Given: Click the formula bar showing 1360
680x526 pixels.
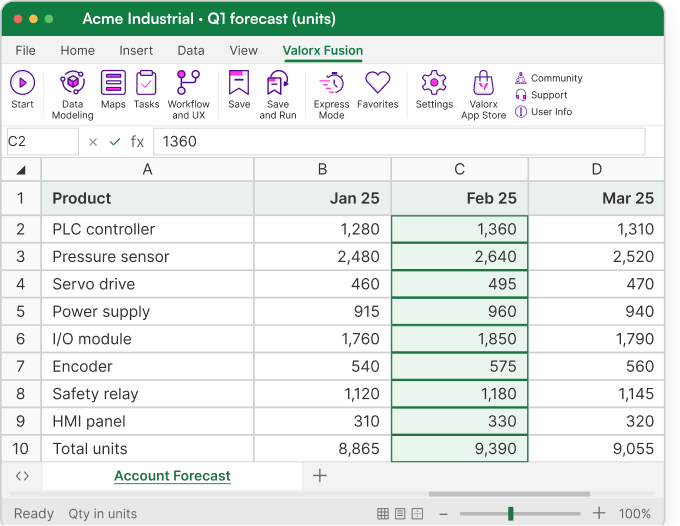Looking at the screenshot, I should pos(399,141).
